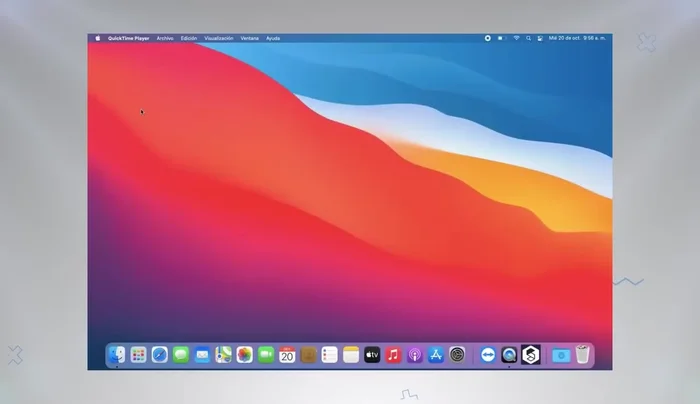The width and height of the screenshot is (700, 404).
Task: Open the Podcasts app icon
Action: click(415, 355)
